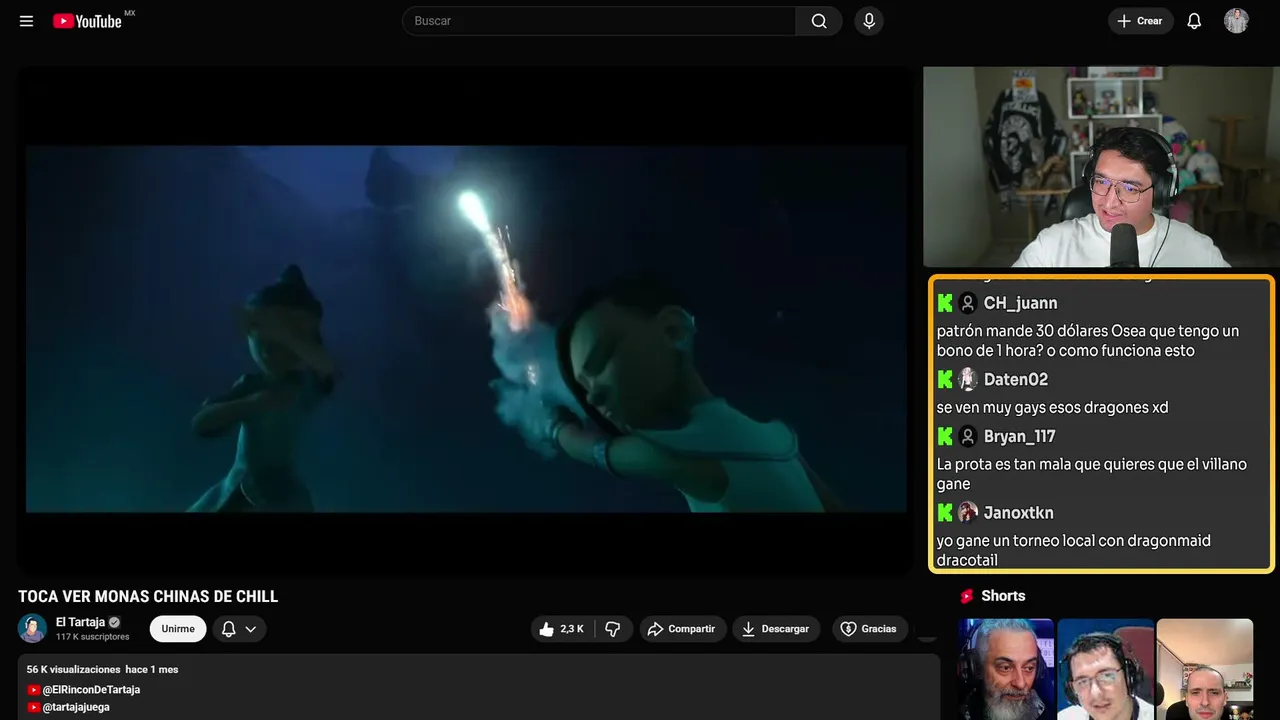Image resolution: width=1280 pixels, height=720 pixels.
Task: Click the Bryan_117 chat avatar
Action: (x=968, y=437)
